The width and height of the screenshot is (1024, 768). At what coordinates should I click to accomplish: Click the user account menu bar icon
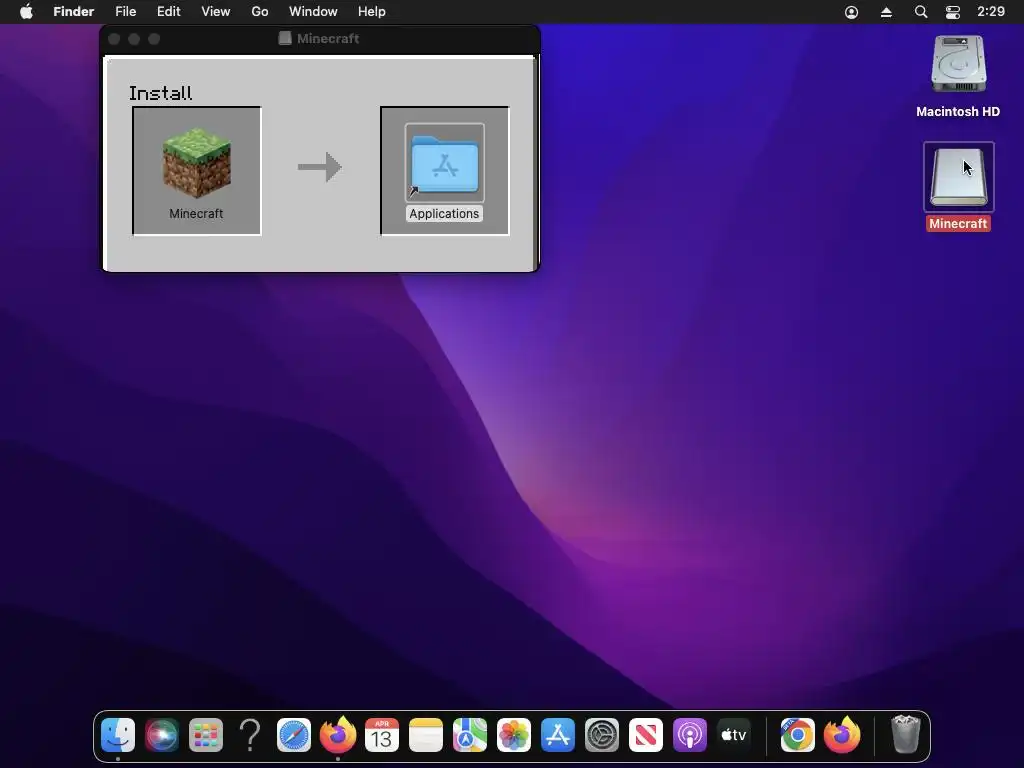(x=852, y=12)
